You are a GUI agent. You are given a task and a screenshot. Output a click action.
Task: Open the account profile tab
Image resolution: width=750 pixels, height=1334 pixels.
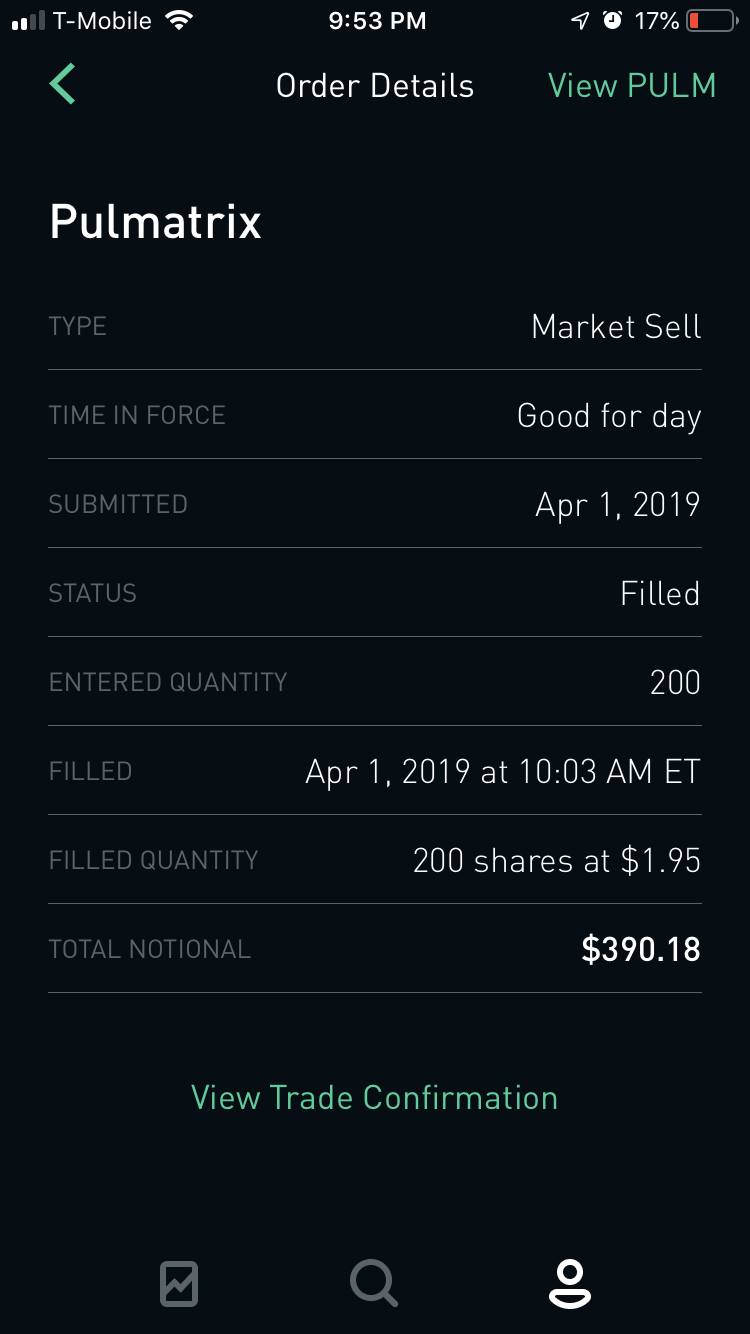pos(569,1283)
